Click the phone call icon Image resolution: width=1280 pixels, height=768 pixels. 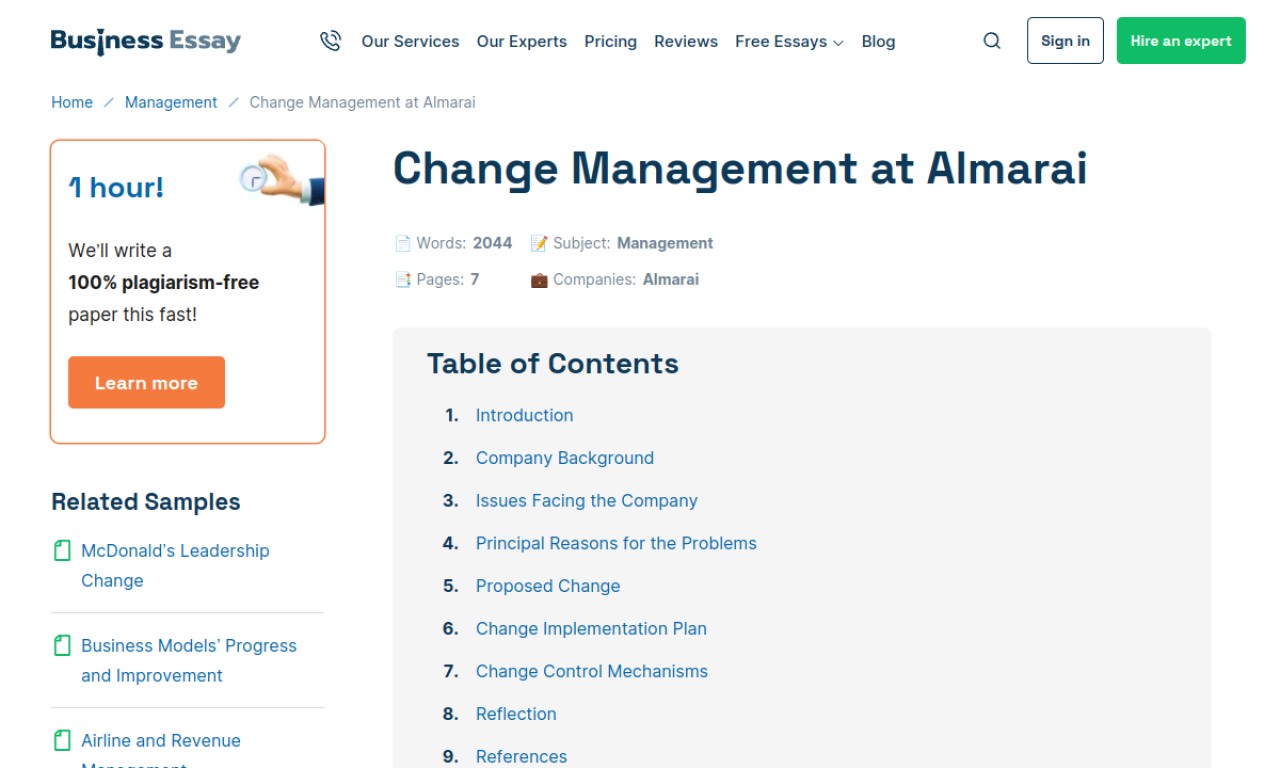(x=330, y=41)
